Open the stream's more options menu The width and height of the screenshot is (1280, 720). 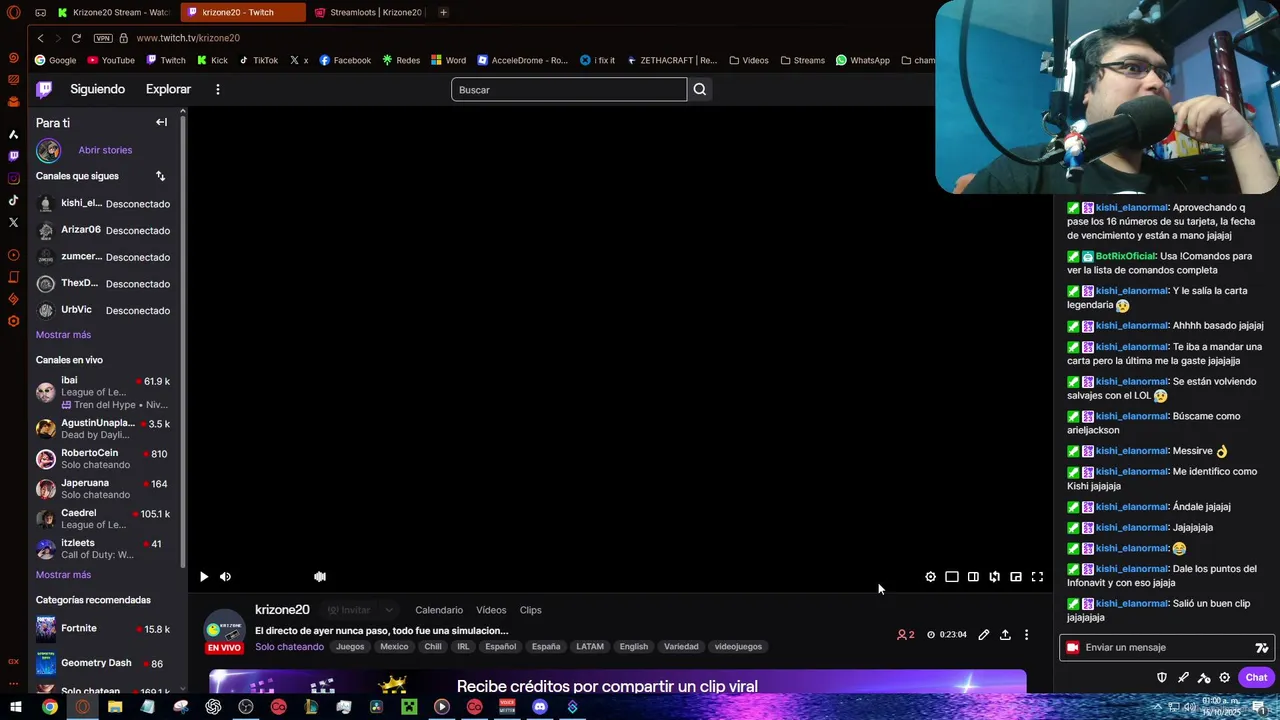[x=1026, y=635]
